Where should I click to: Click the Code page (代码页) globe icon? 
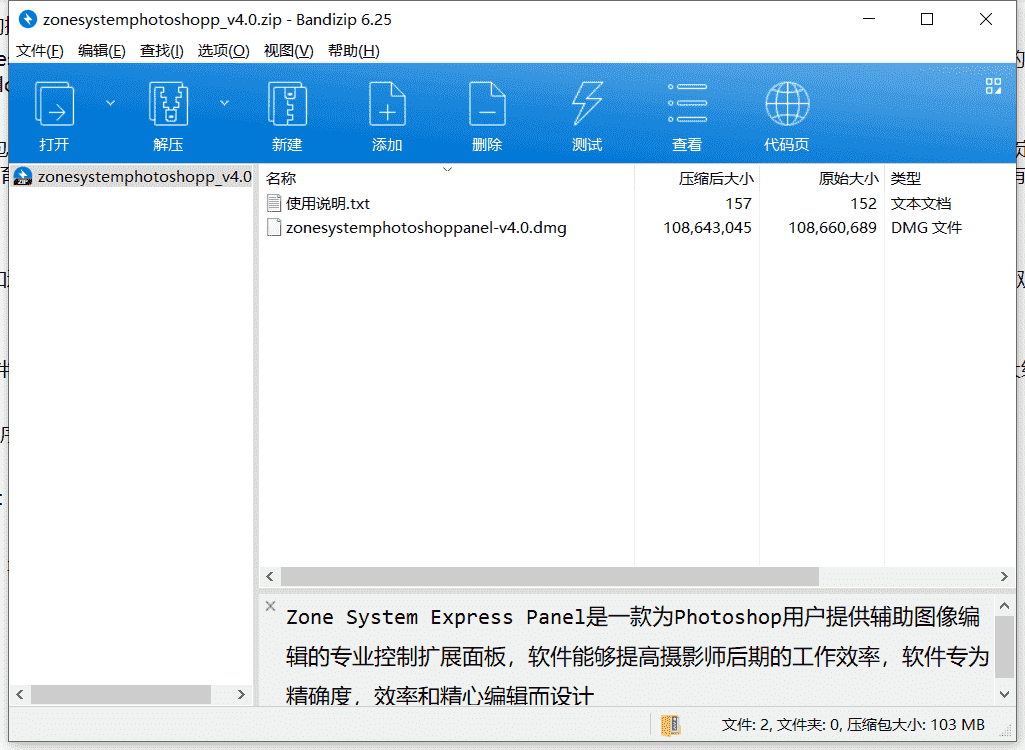click(x=787, y=104)
